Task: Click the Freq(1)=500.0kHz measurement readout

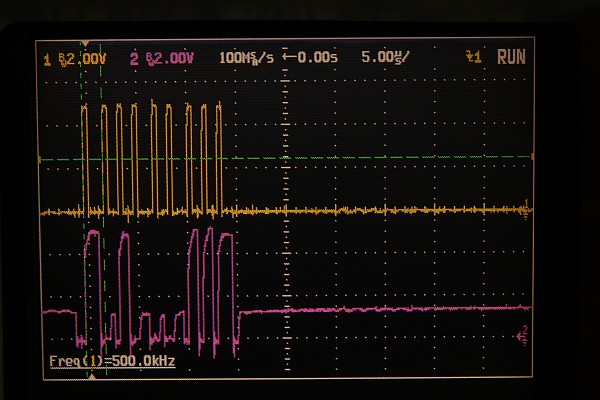Action: point(112,361)
